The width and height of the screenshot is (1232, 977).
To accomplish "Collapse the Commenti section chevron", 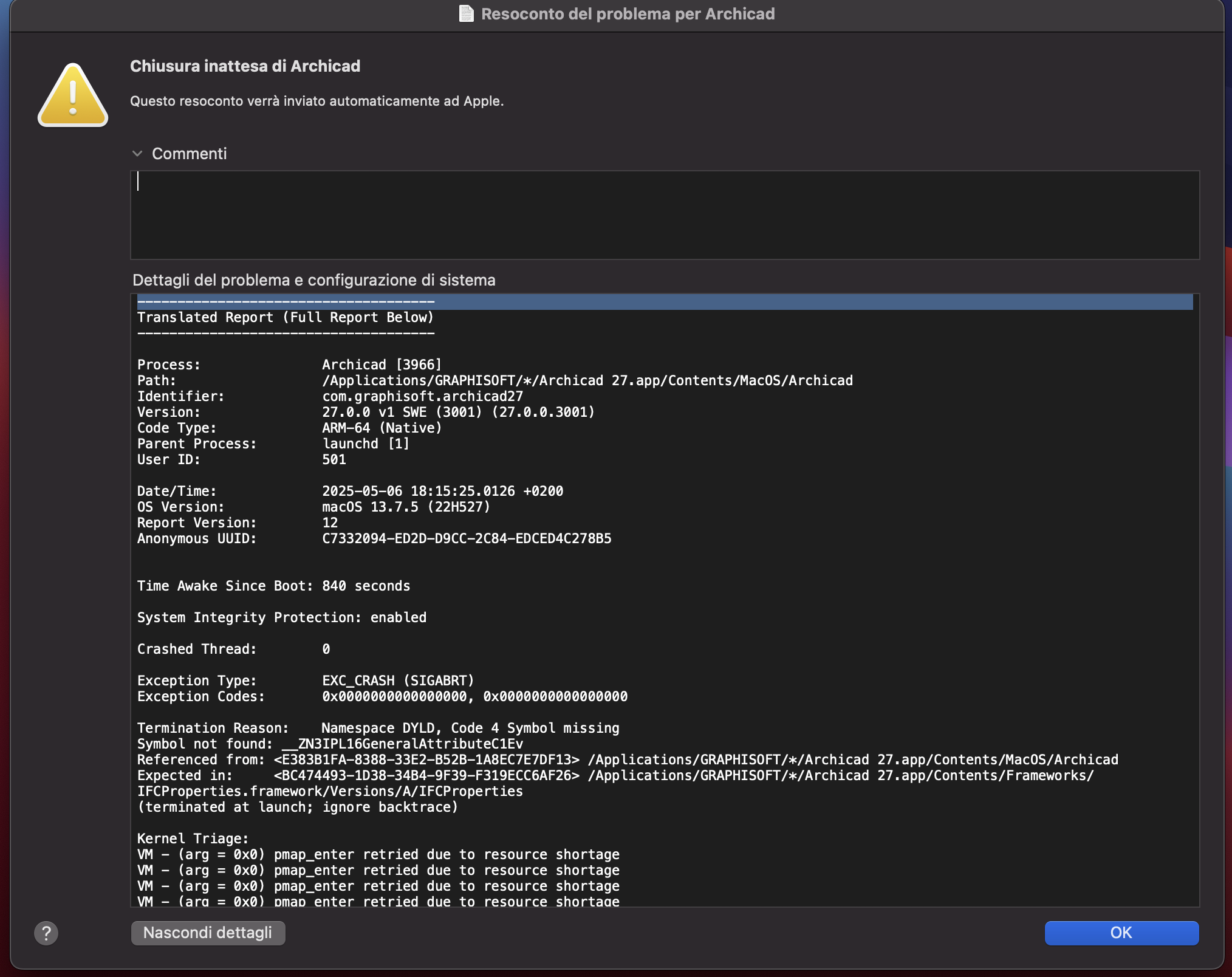I will click(137, 154).
